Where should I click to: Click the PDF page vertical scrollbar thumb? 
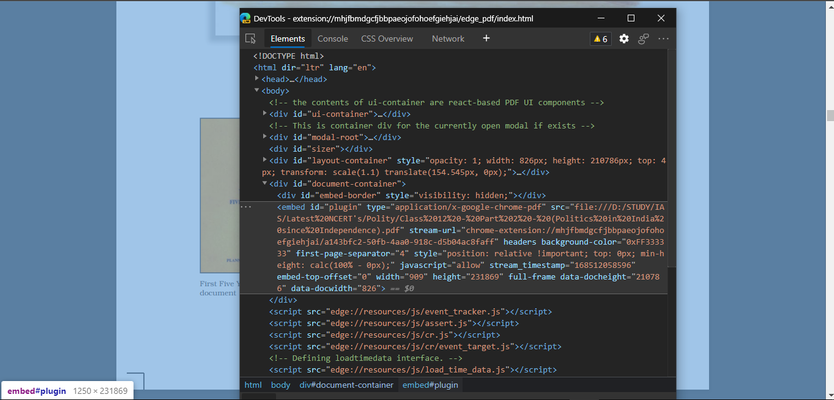point(830,115)
